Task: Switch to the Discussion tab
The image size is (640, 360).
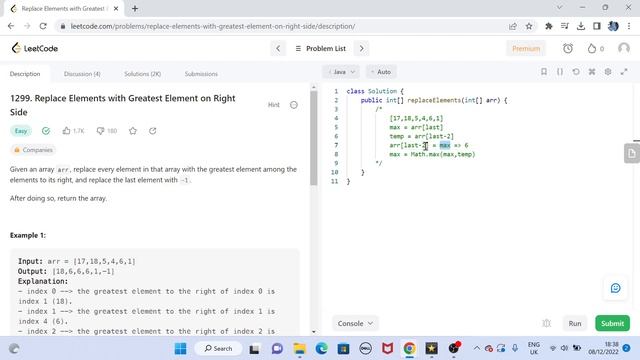Action: [x=82, y=74]
